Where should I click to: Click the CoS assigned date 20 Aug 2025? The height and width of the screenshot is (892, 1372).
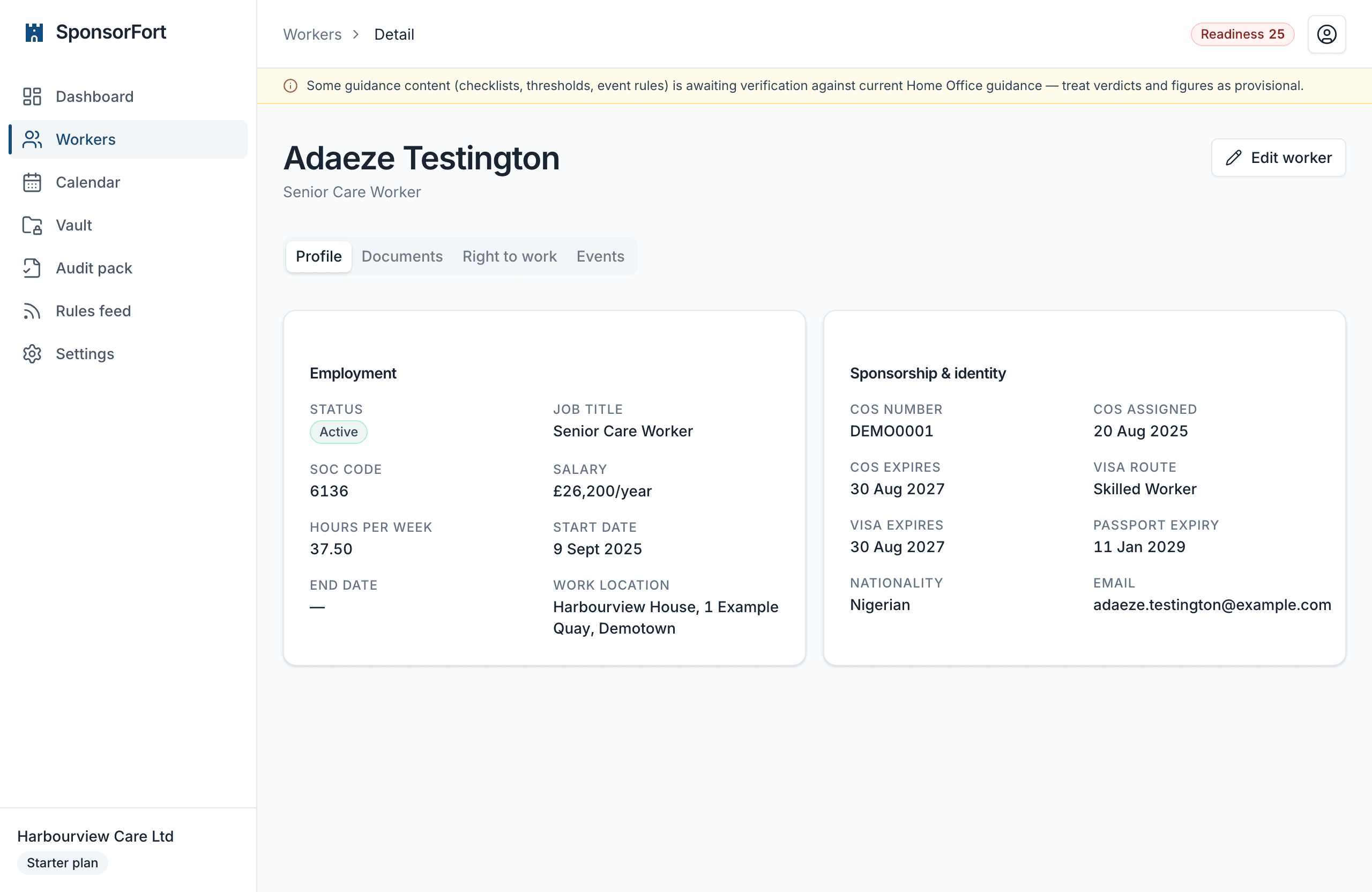click(x=1140, y=430)
